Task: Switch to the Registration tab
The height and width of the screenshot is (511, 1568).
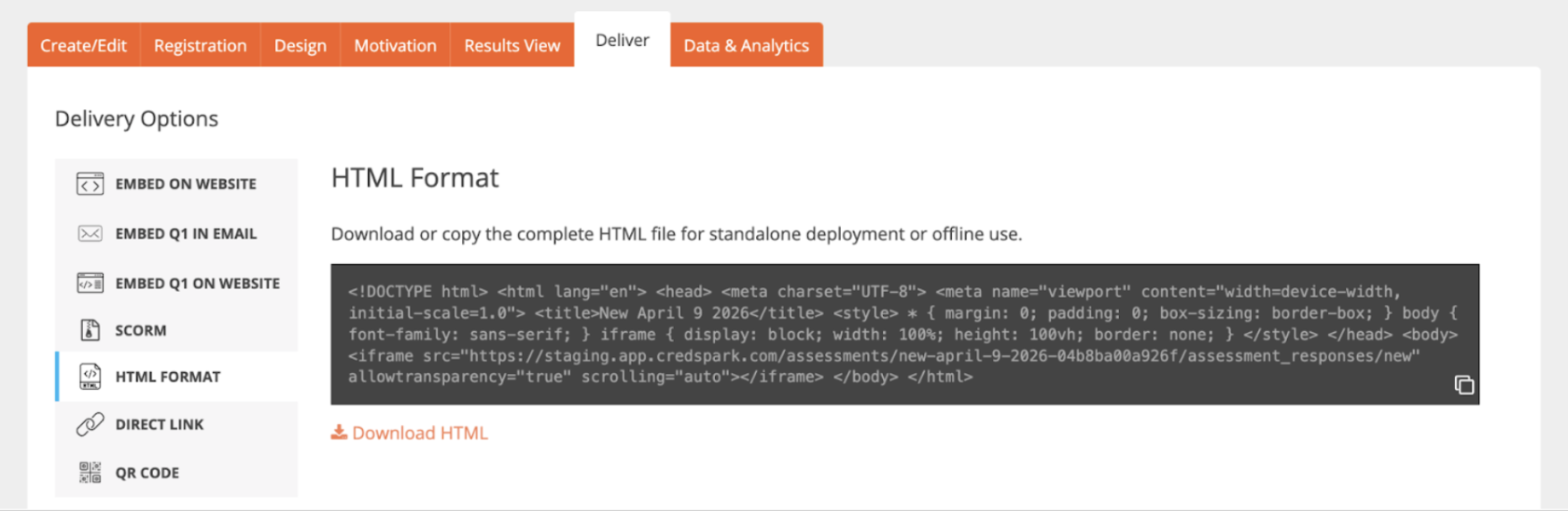Action: tap(200, 45)
